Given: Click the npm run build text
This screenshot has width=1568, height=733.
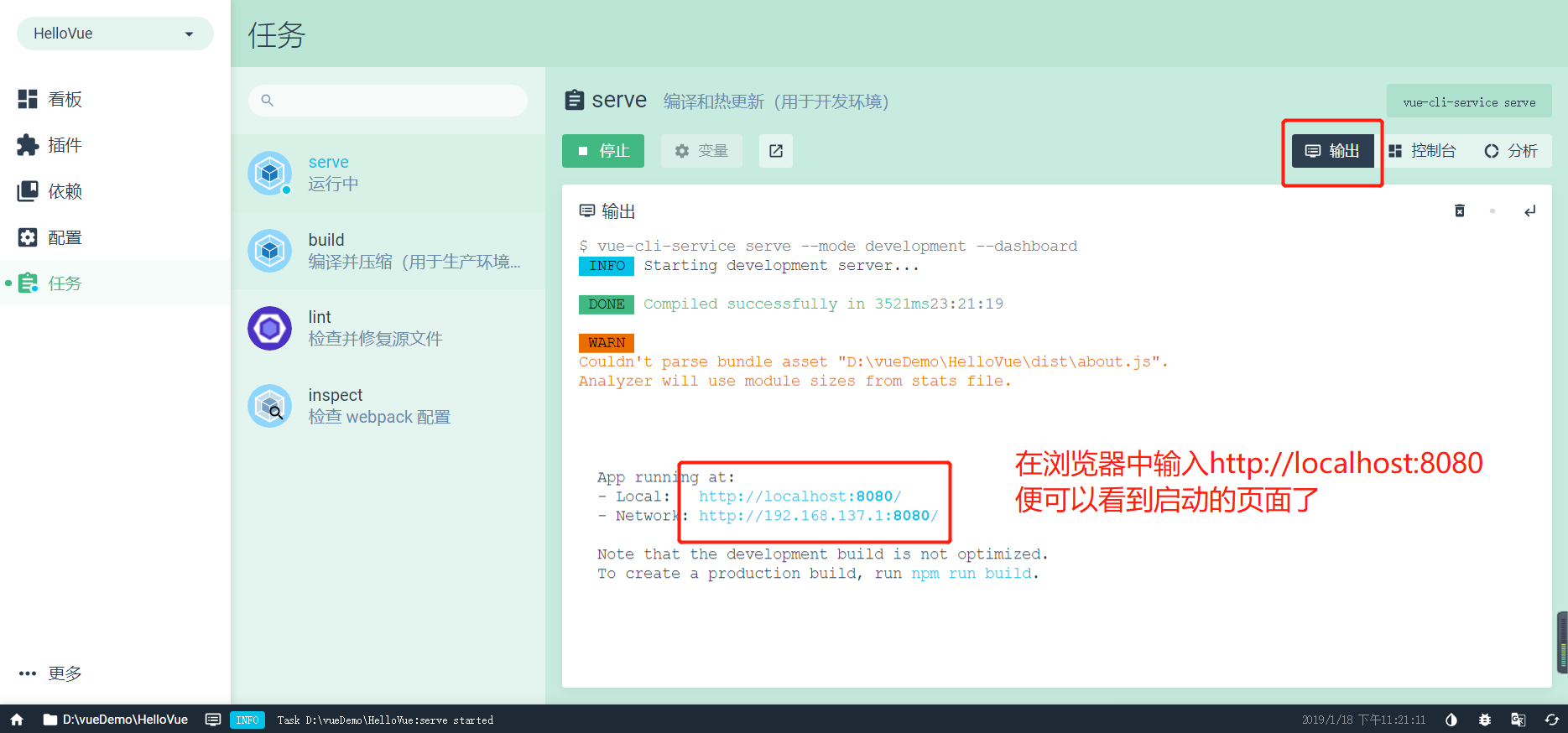Looking at the screenshot, I should 972,574.
